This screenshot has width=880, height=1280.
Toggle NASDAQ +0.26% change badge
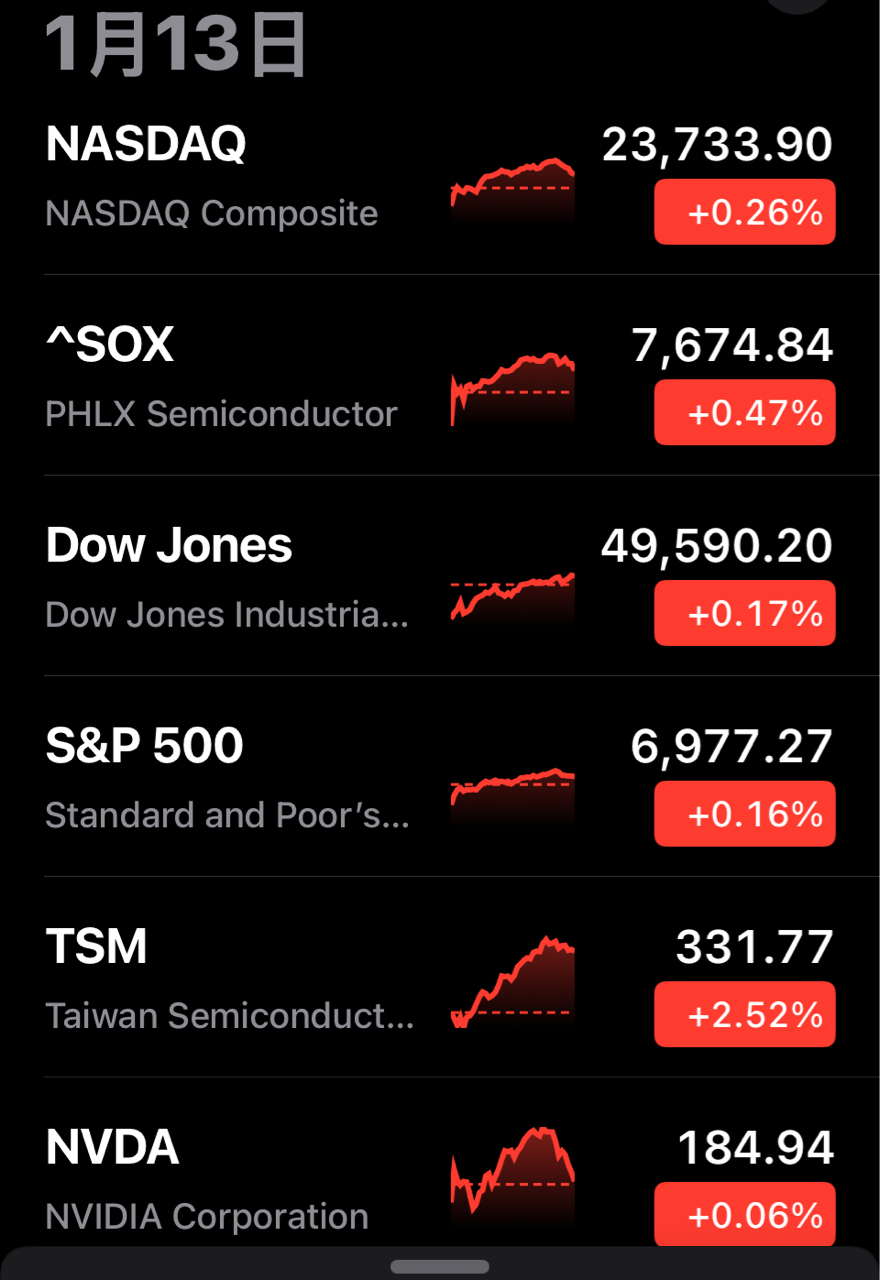click(744, 212)
